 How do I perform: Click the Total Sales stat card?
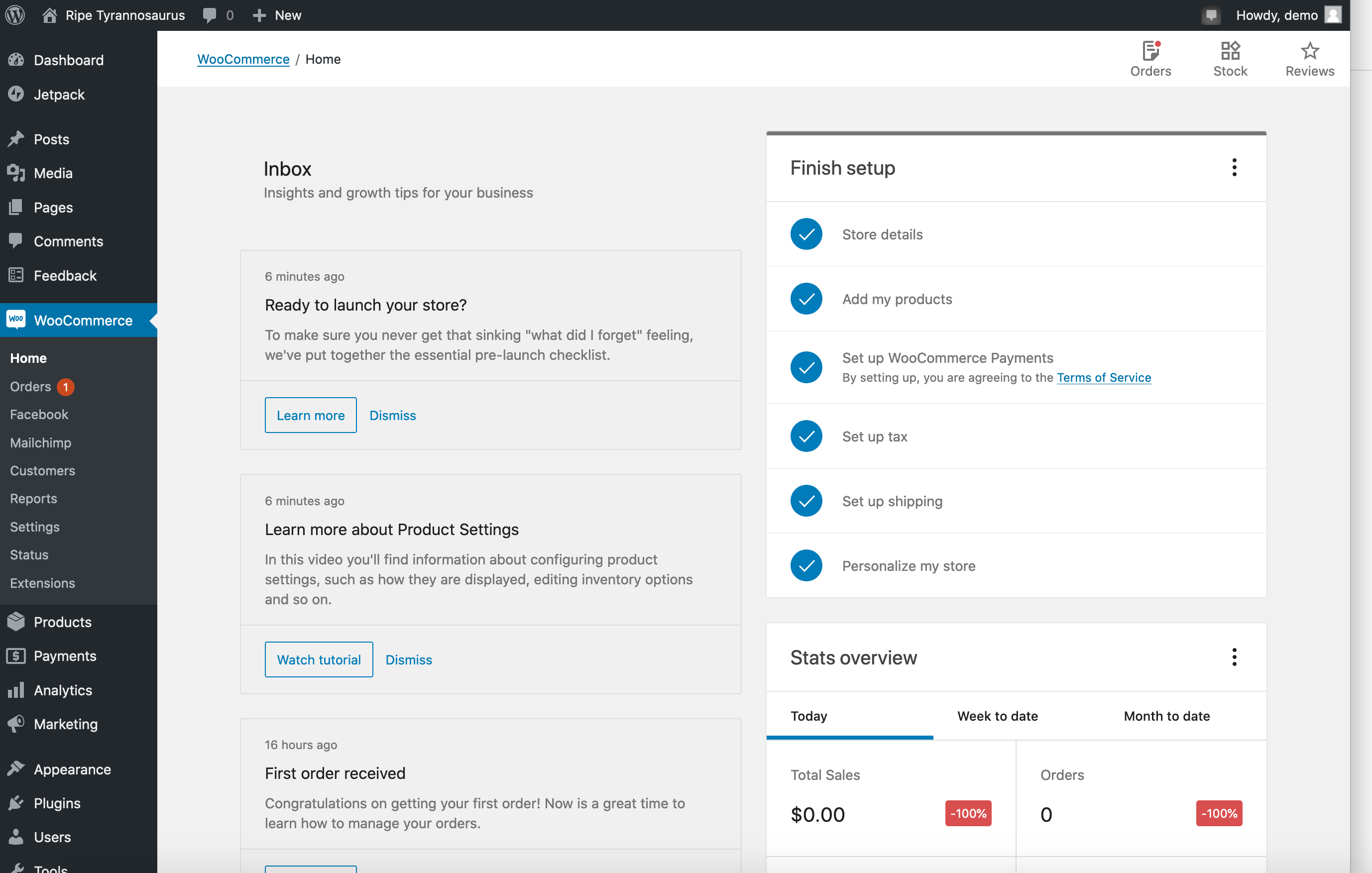(891, 798)
